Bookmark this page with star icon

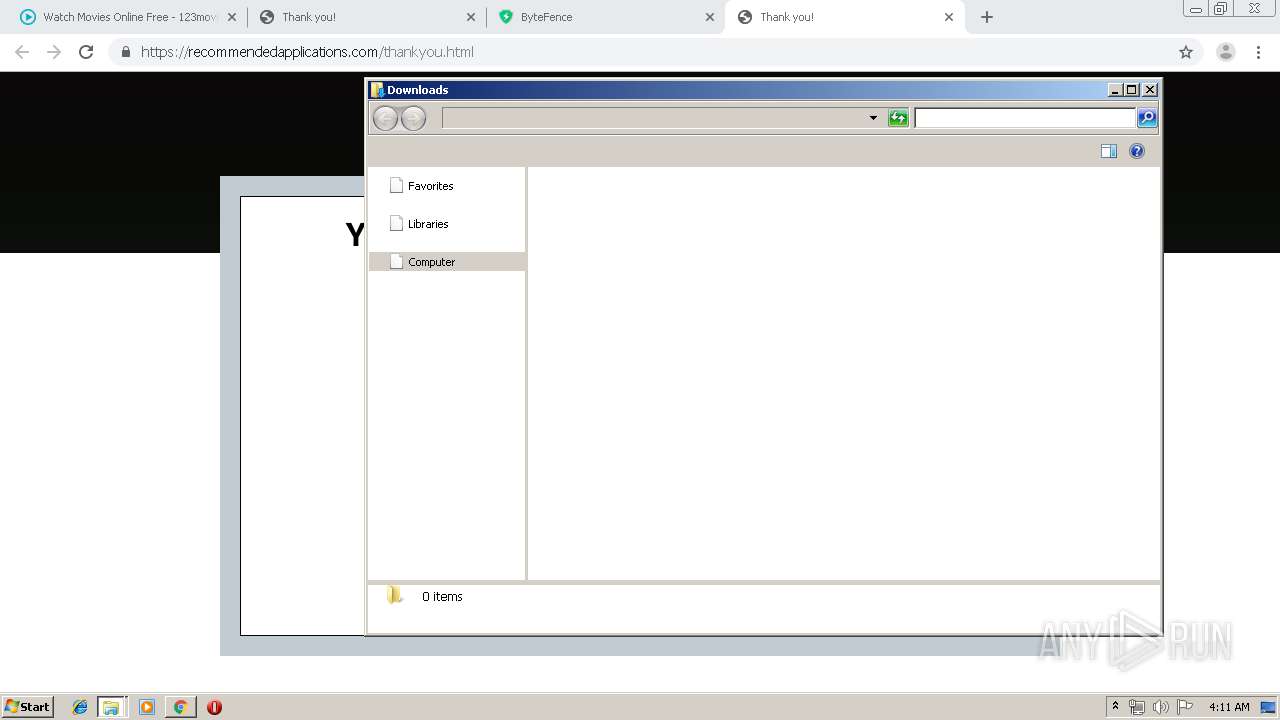[1186, 52]
